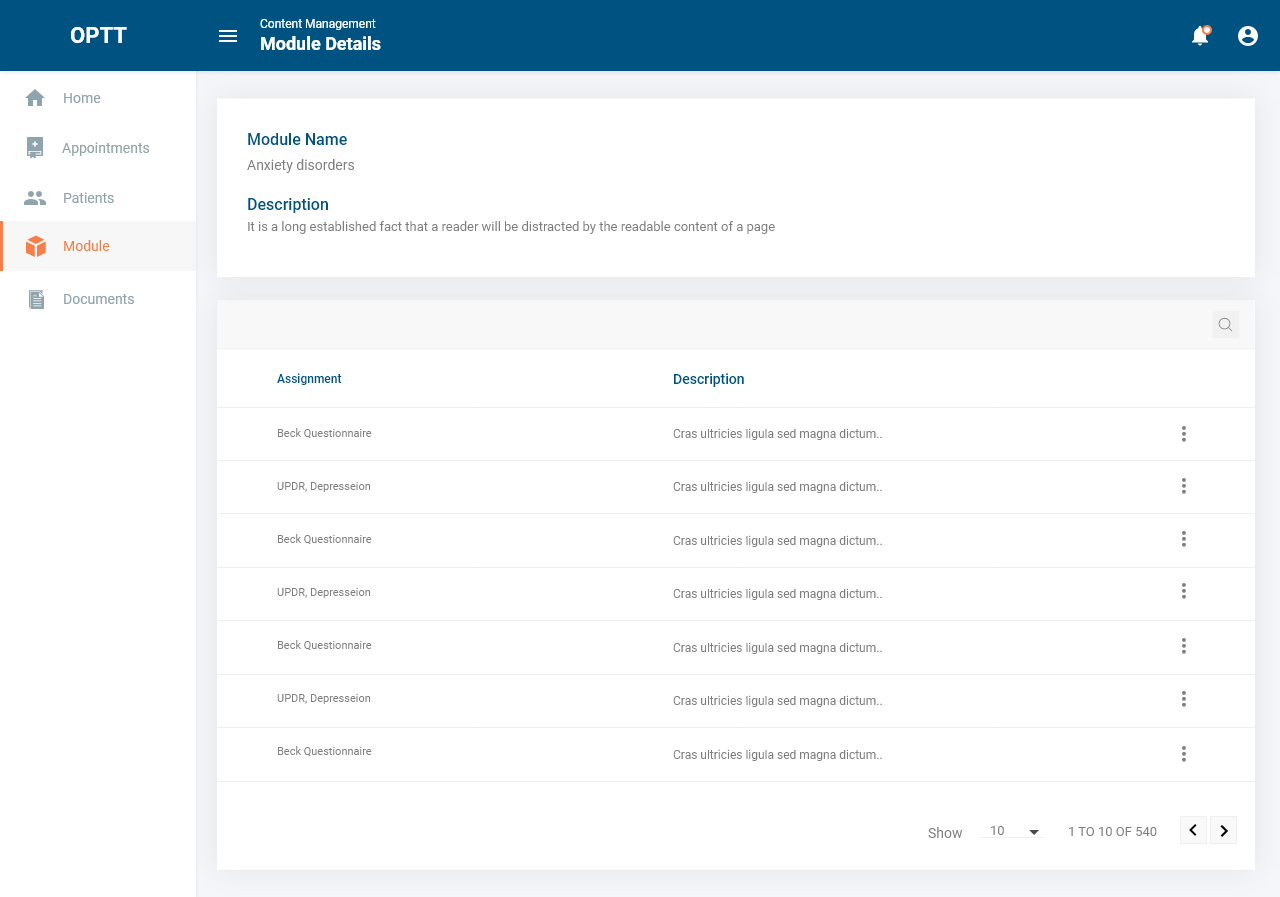Go to next page of assignments
The width and height of the screenshot is (1280, 897).
[1223, 830]
